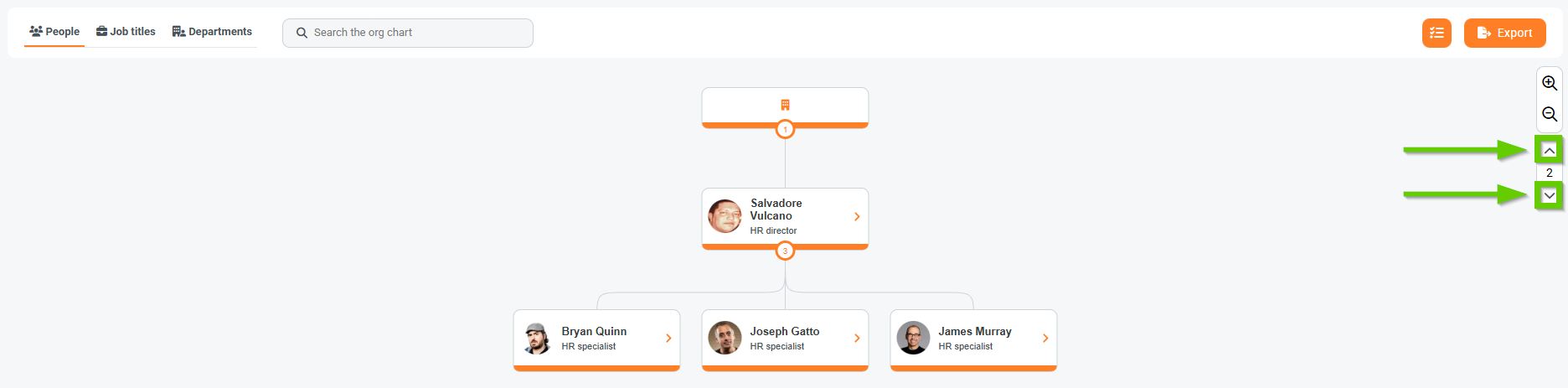Collapse Salvadore Vulcano's three direct reports
This screenshot has width=1568, height=388.
coord(785,251)
